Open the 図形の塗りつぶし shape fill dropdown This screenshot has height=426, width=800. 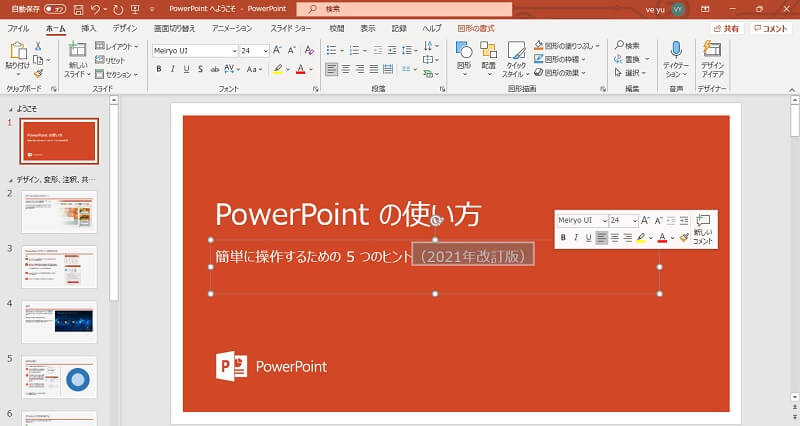point(567,45)
